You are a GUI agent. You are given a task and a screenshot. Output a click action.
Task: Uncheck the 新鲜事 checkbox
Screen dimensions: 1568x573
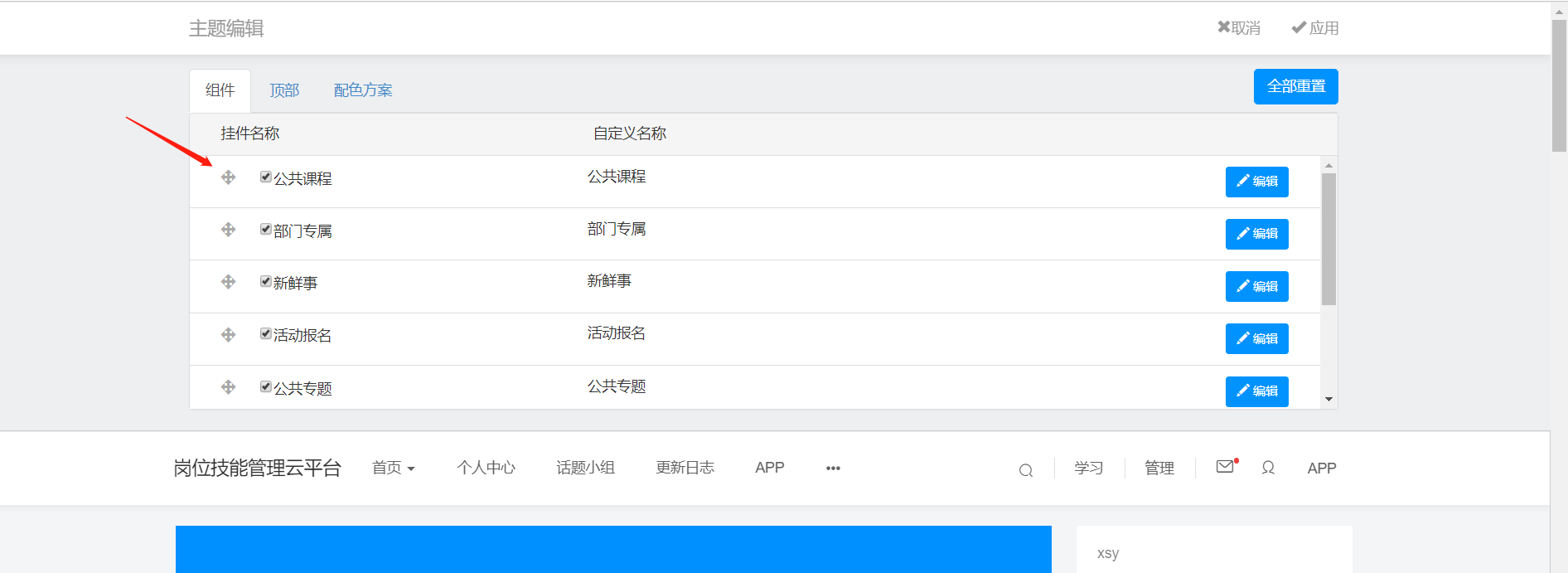point(266,281)
